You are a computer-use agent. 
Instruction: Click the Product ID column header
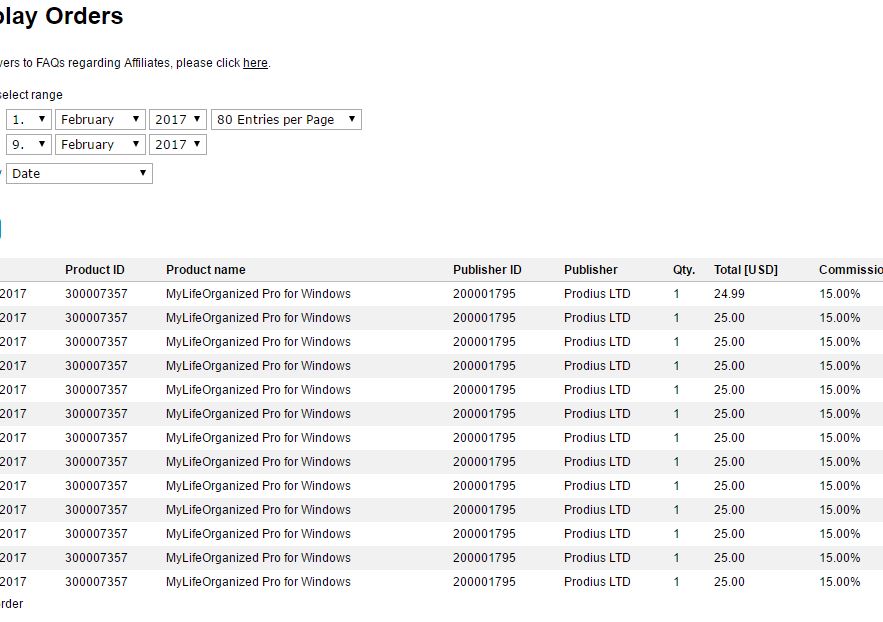point(95,270)
